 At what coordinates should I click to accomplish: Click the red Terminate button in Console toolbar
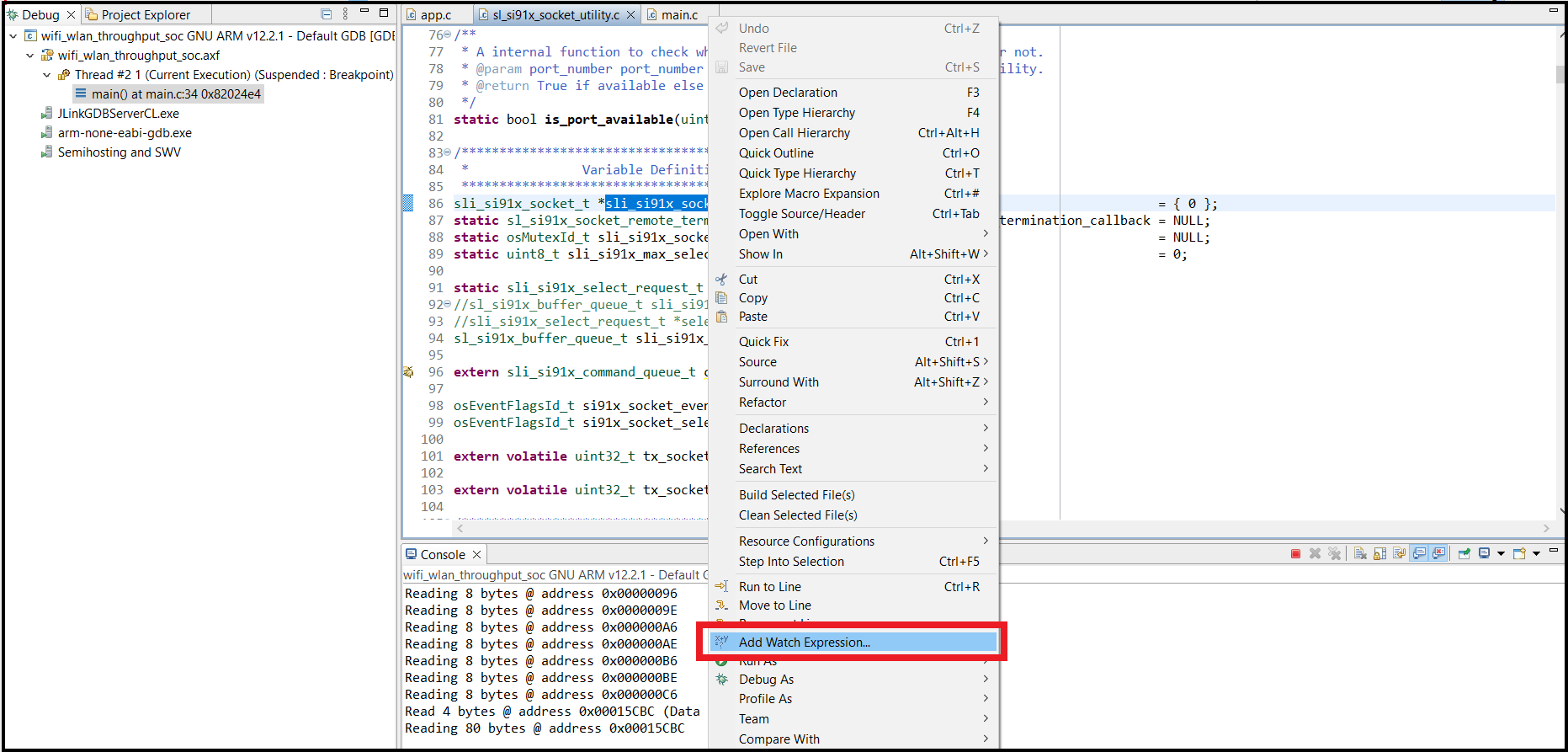pos(1295,553)
